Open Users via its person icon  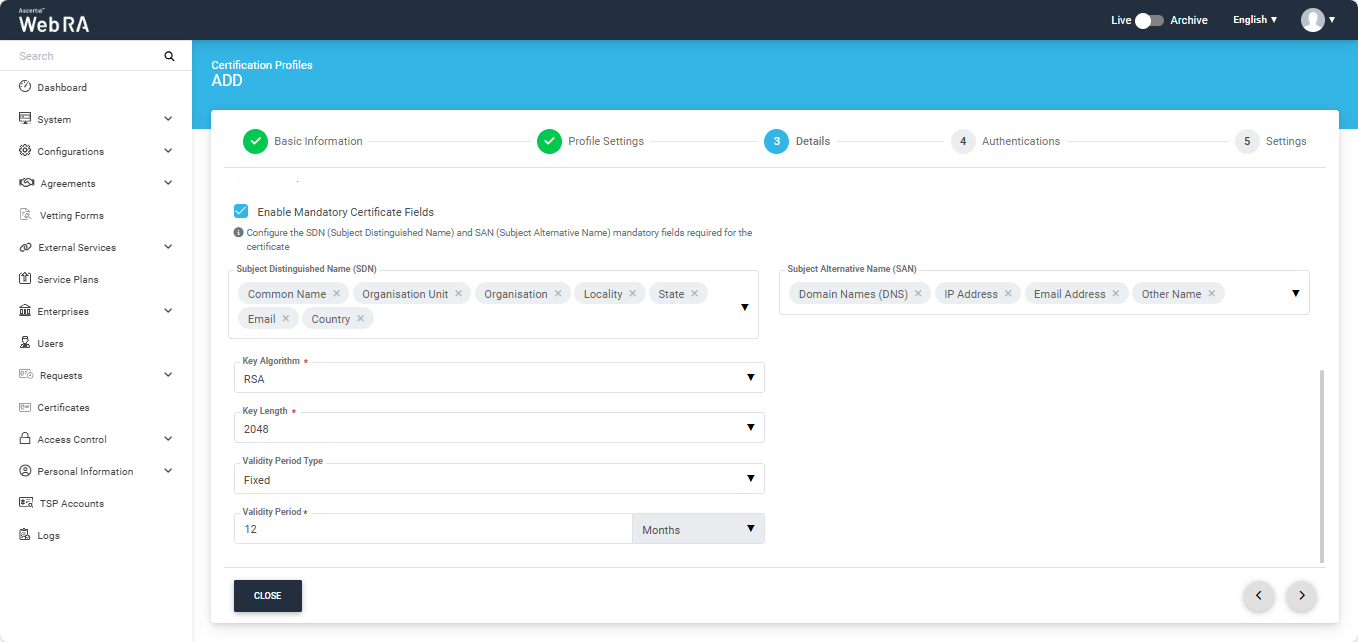coord(26,343)
